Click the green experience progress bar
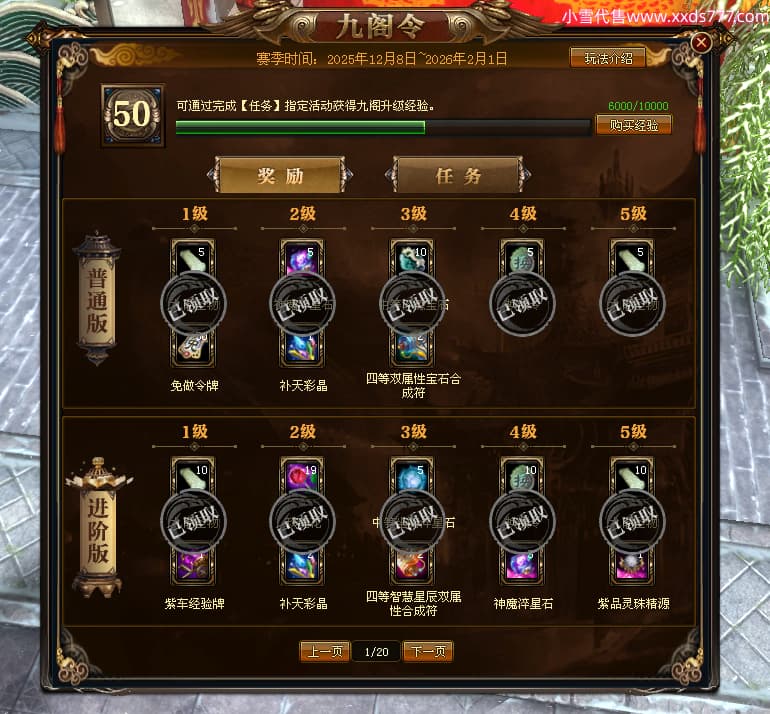 pos(383,127)
